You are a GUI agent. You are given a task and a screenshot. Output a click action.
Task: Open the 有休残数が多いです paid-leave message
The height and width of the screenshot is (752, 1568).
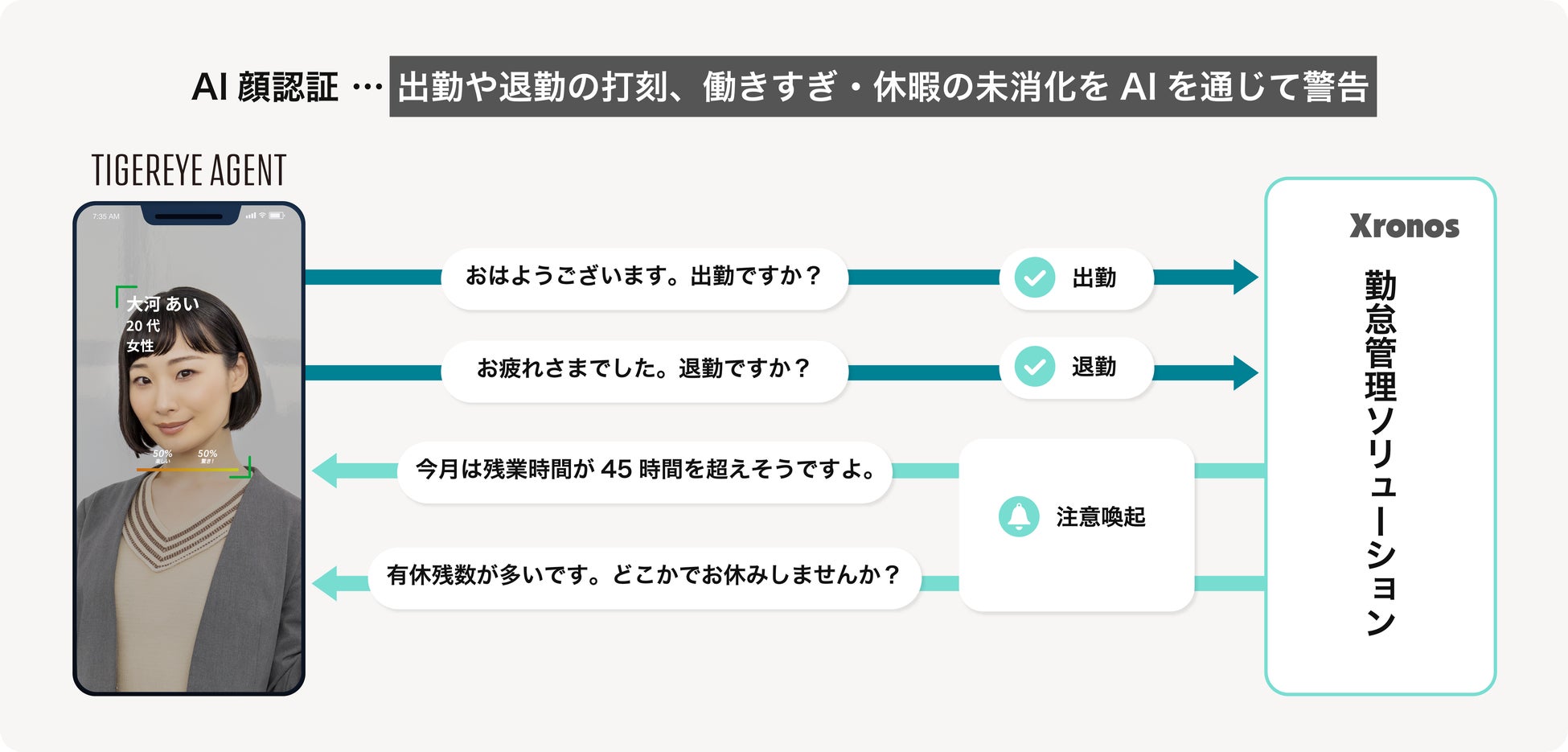pyautogui.click(x=643, y=577)
